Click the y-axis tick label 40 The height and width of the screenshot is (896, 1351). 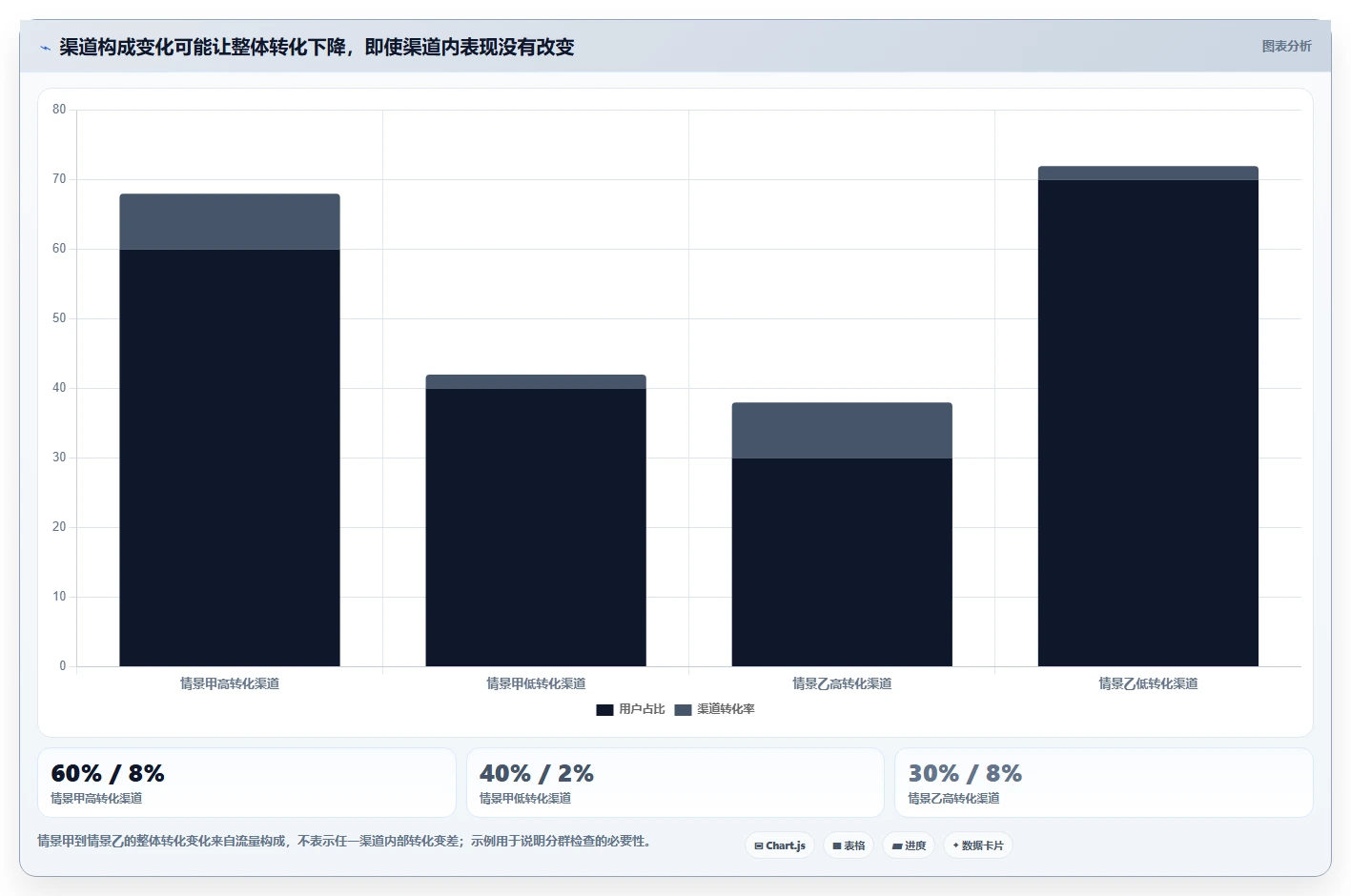(59, 388)
